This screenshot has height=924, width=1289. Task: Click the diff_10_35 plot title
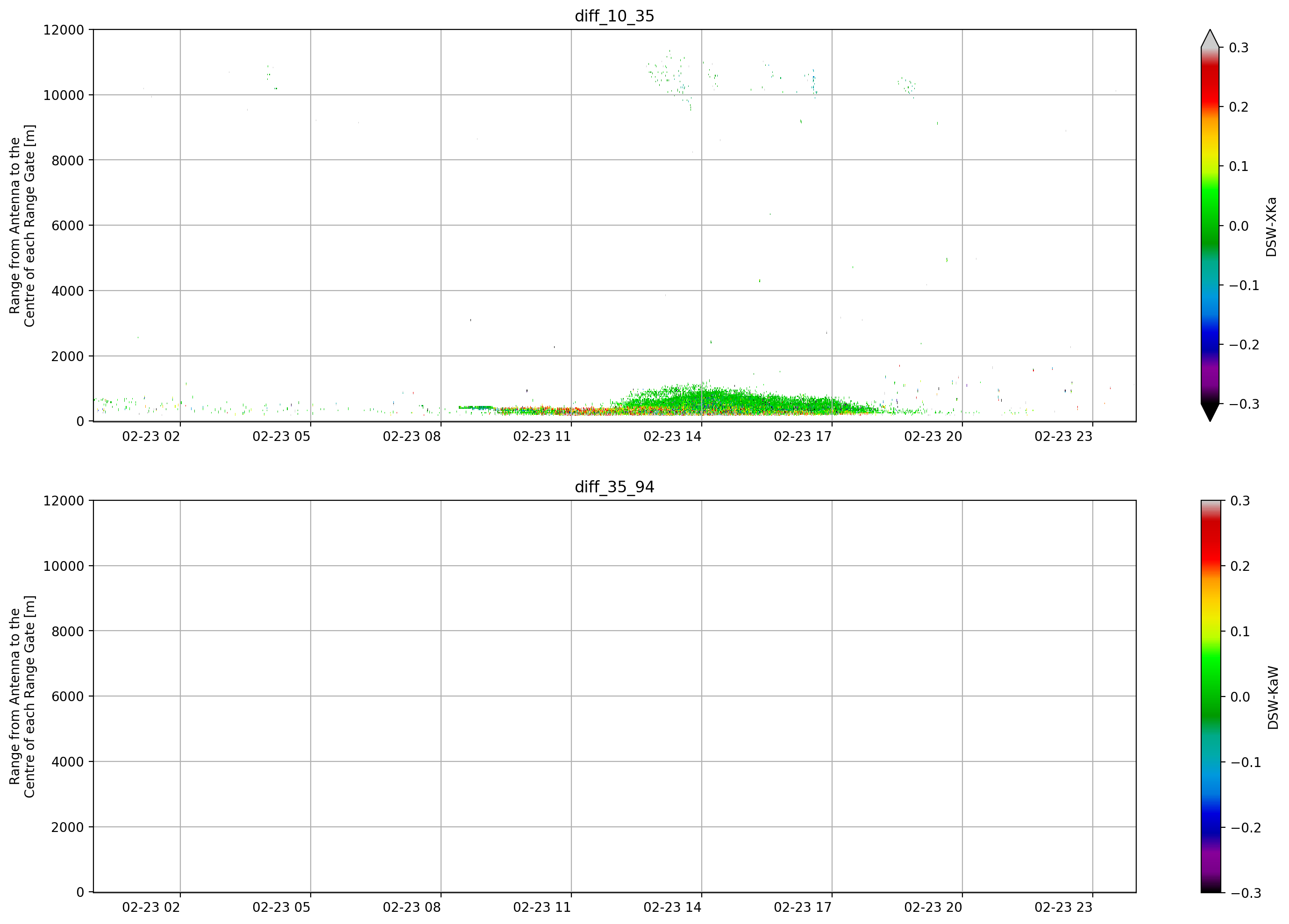click(614, 16)
